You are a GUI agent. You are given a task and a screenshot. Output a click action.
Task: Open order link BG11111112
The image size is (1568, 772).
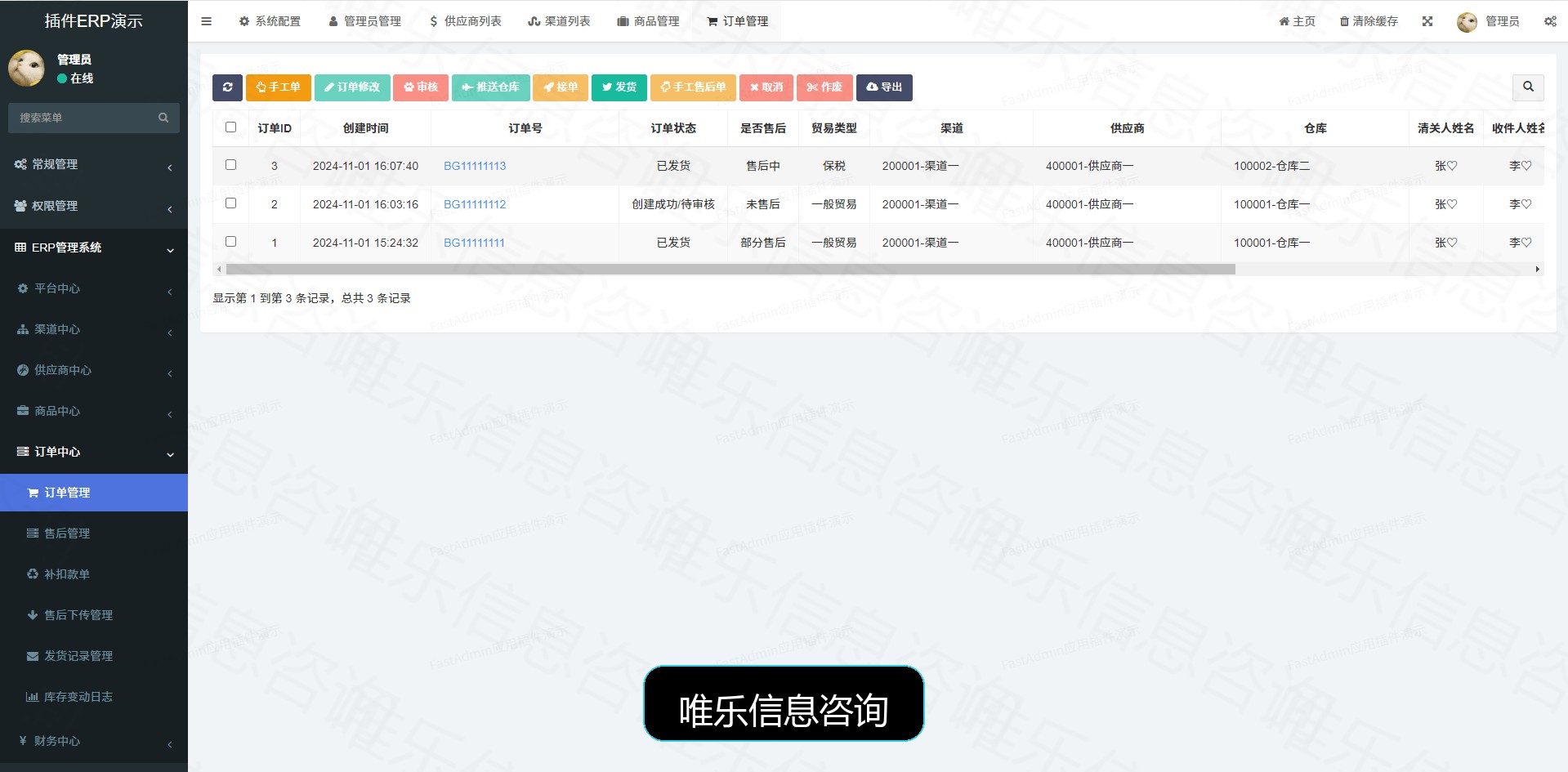click(x=475, y=204)
